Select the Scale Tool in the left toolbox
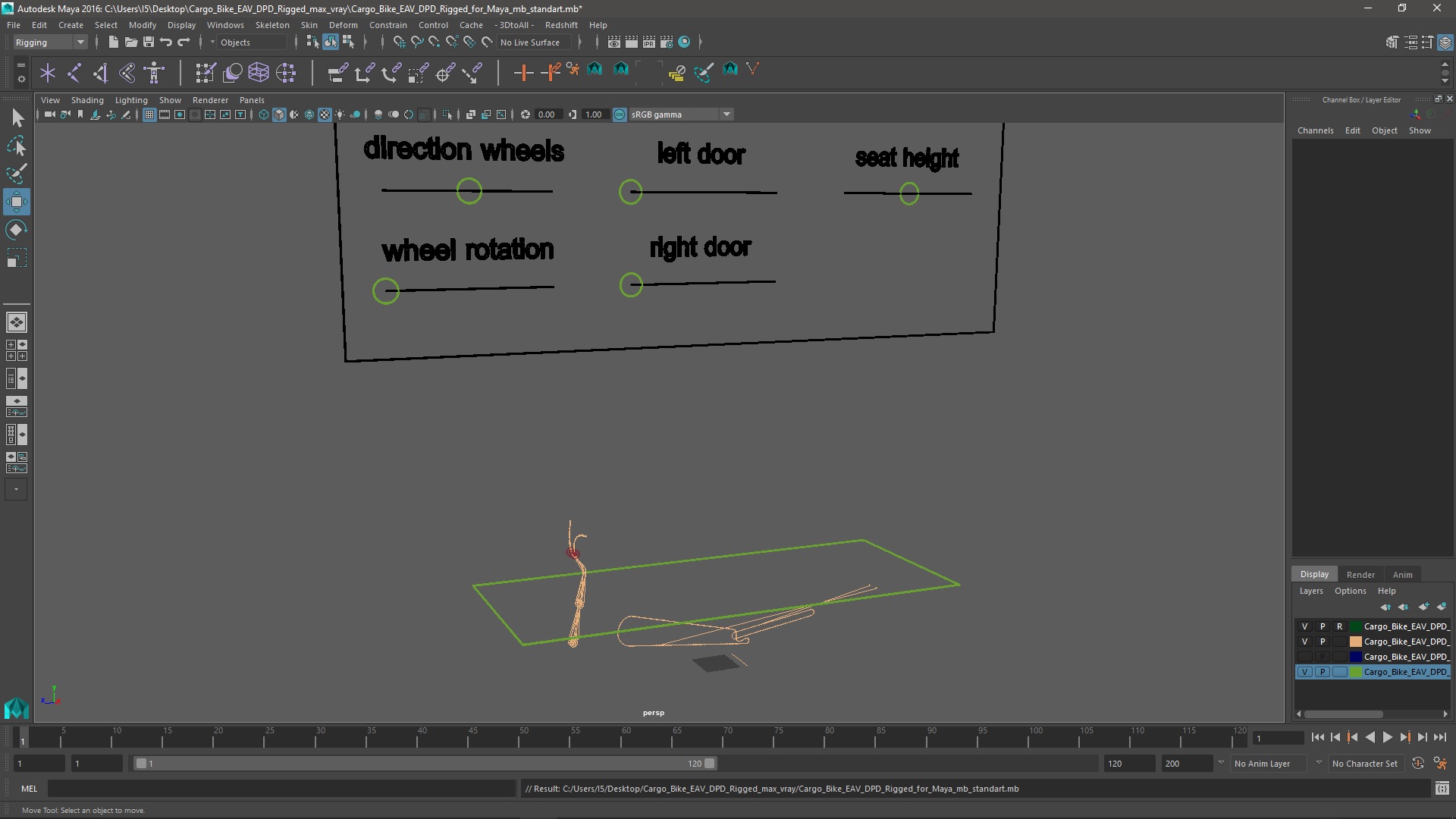This screenshot has height=819, width=1456. click(x=17, y=258)
